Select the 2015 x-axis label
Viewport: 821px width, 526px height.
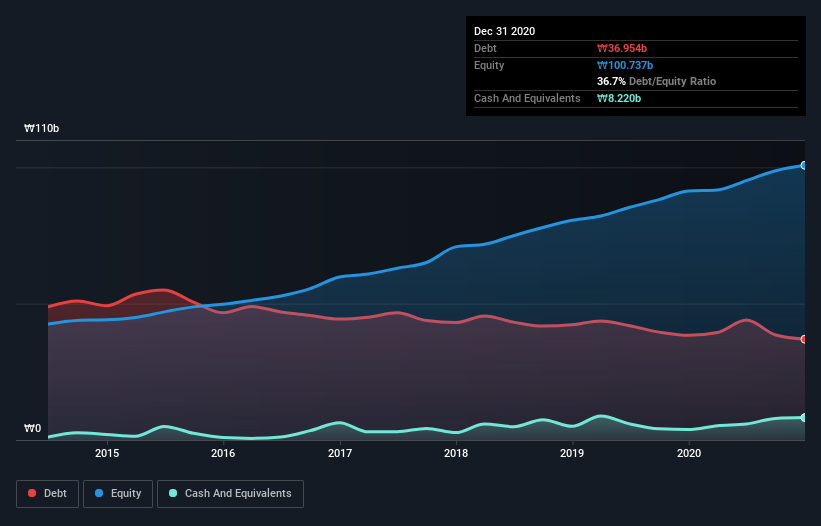(x=107, y=453)
